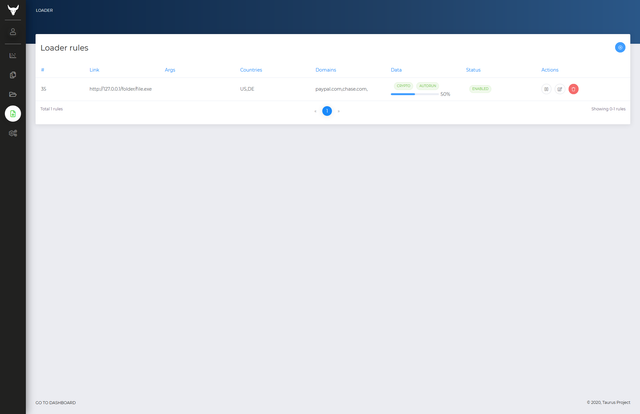640x414 pixels.
Task: Click the CRYPTO tag badge
Action: point(403,86)
